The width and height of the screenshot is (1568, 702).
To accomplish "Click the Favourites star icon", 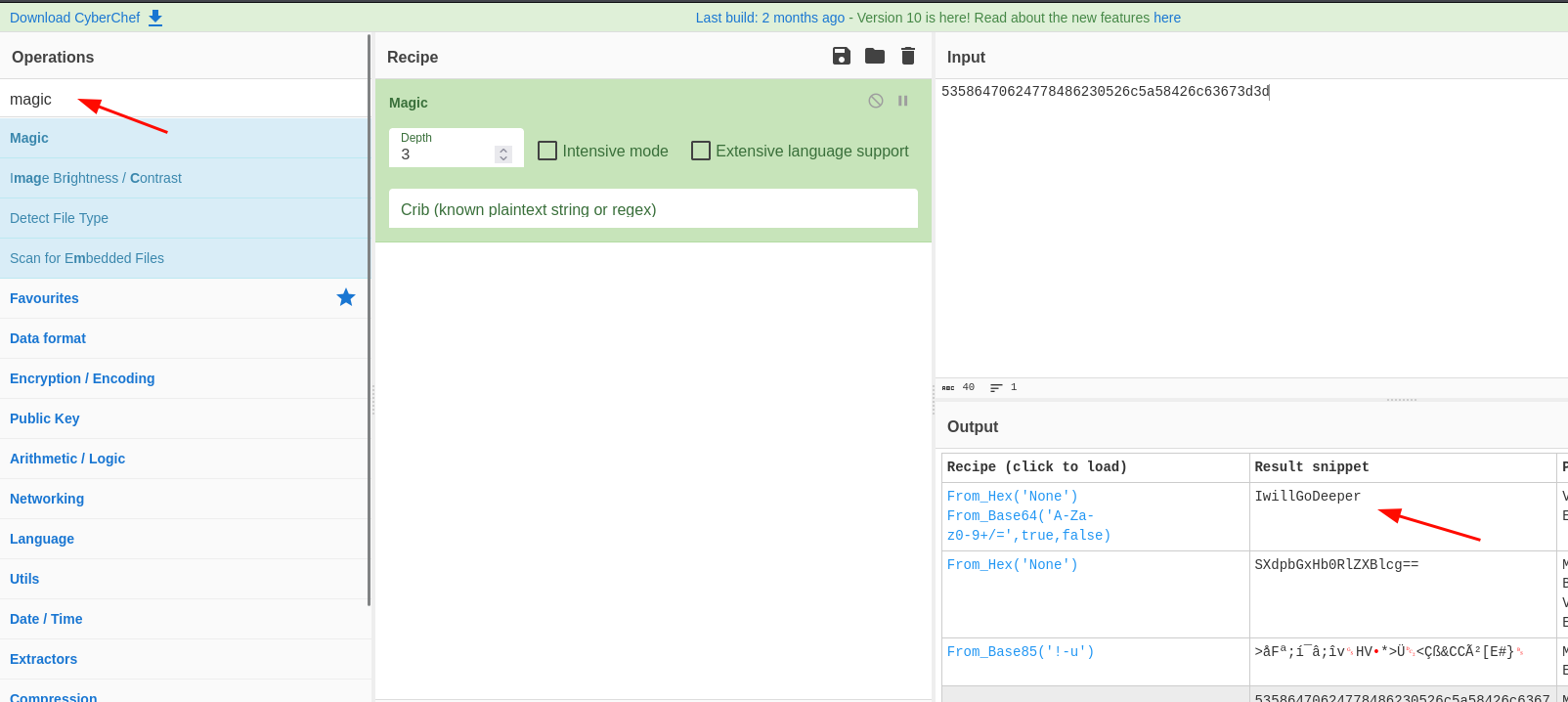I will point(346,297).
